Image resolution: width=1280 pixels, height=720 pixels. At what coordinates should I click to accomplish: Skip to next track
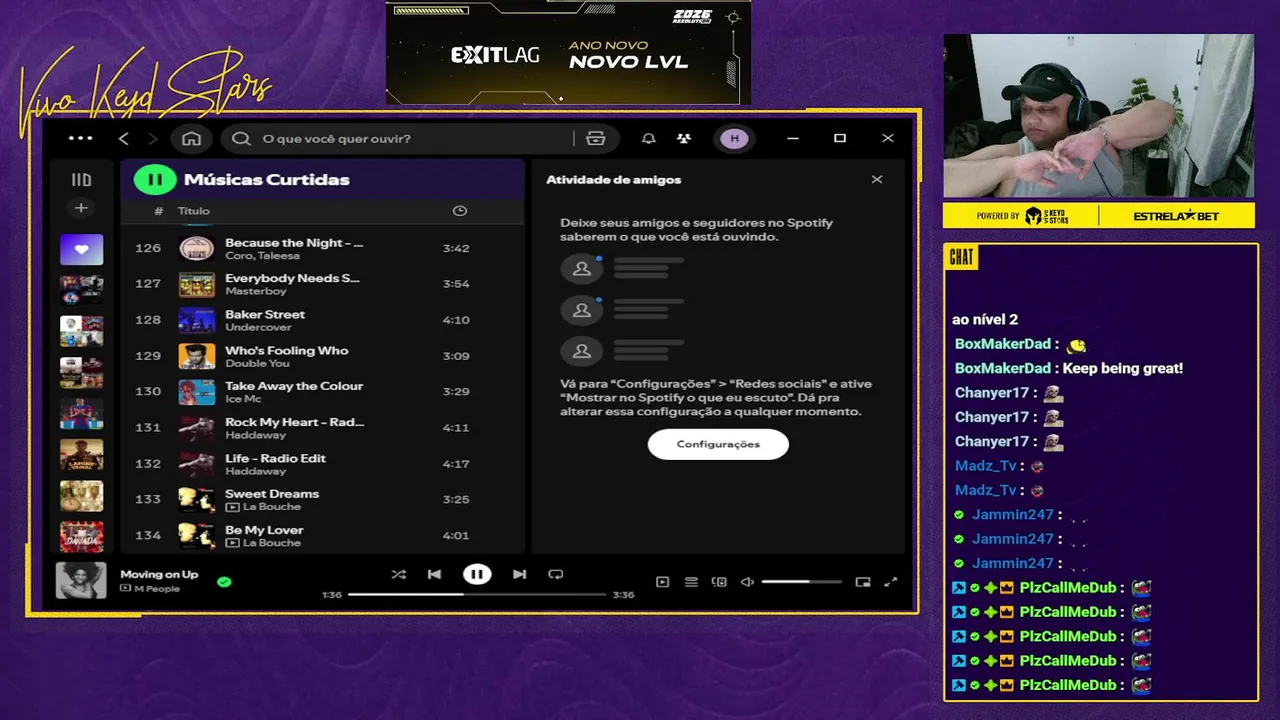tap(519, 574)
